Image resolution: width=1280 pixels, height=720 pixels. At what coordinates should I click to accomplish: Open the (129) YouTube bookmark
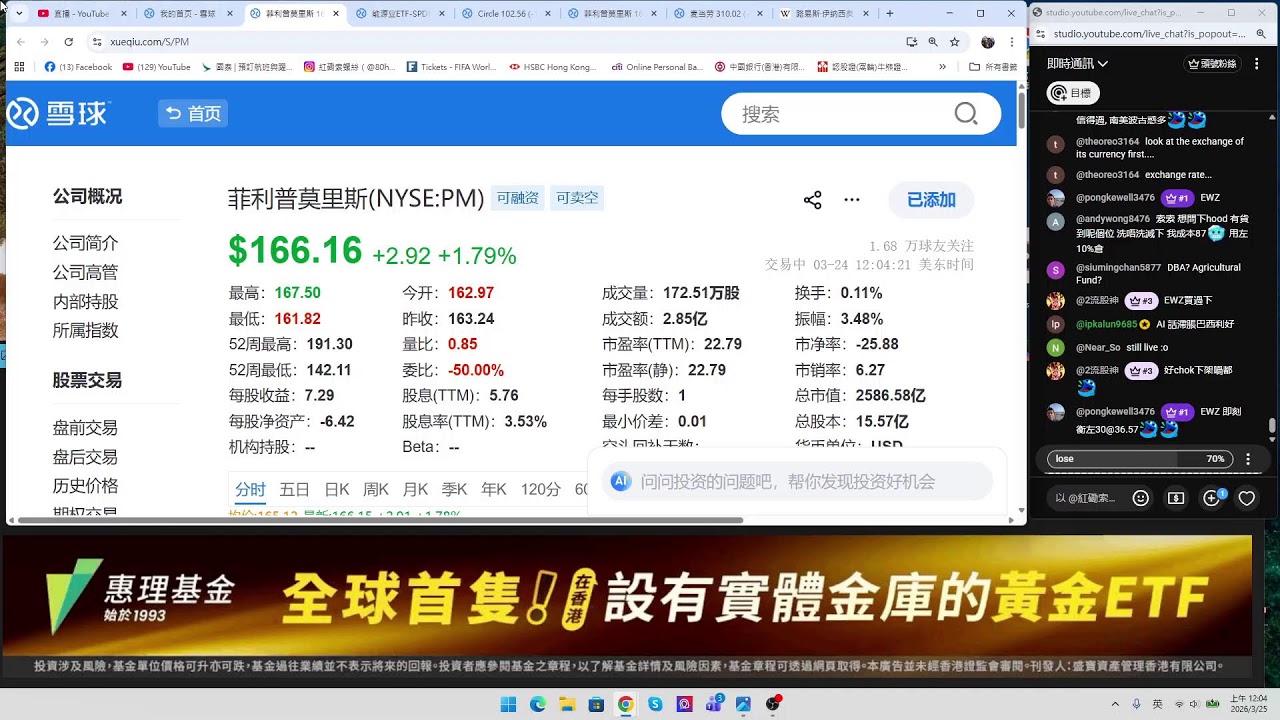[x=157, y=67]
